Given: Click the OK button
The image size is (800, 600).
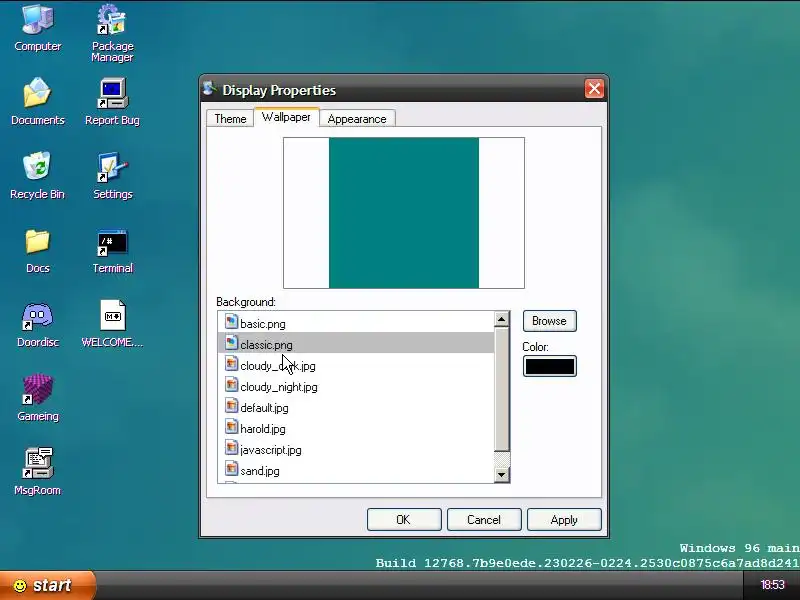Looking at the screenshot, I should coord(404,519).
